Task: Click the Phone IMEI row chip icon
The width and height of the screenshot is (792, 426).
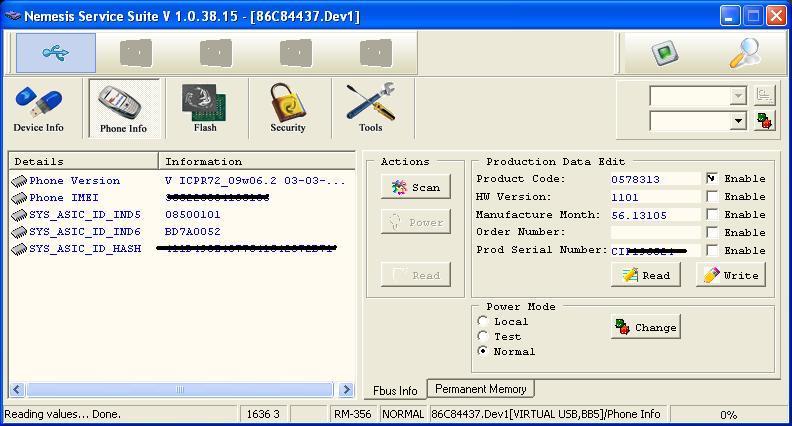Action: pos(19,198)
